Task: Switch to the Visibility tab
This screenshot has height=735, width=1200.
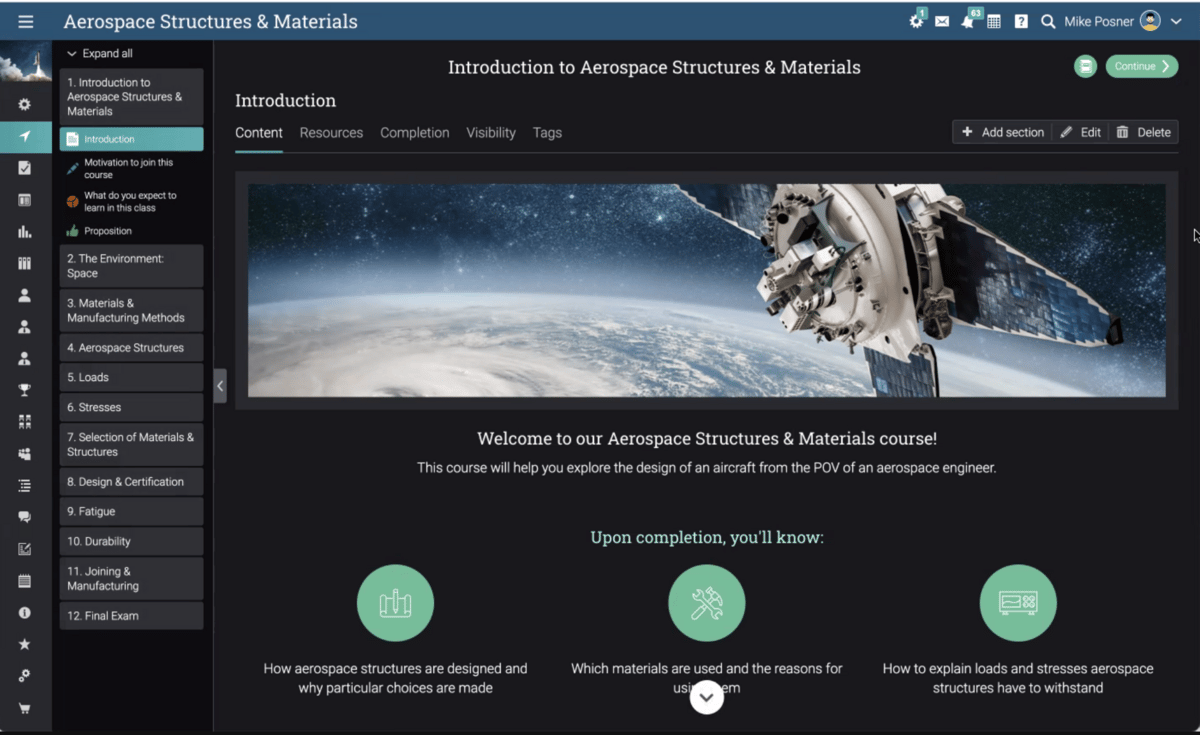Action: point(491,132)
